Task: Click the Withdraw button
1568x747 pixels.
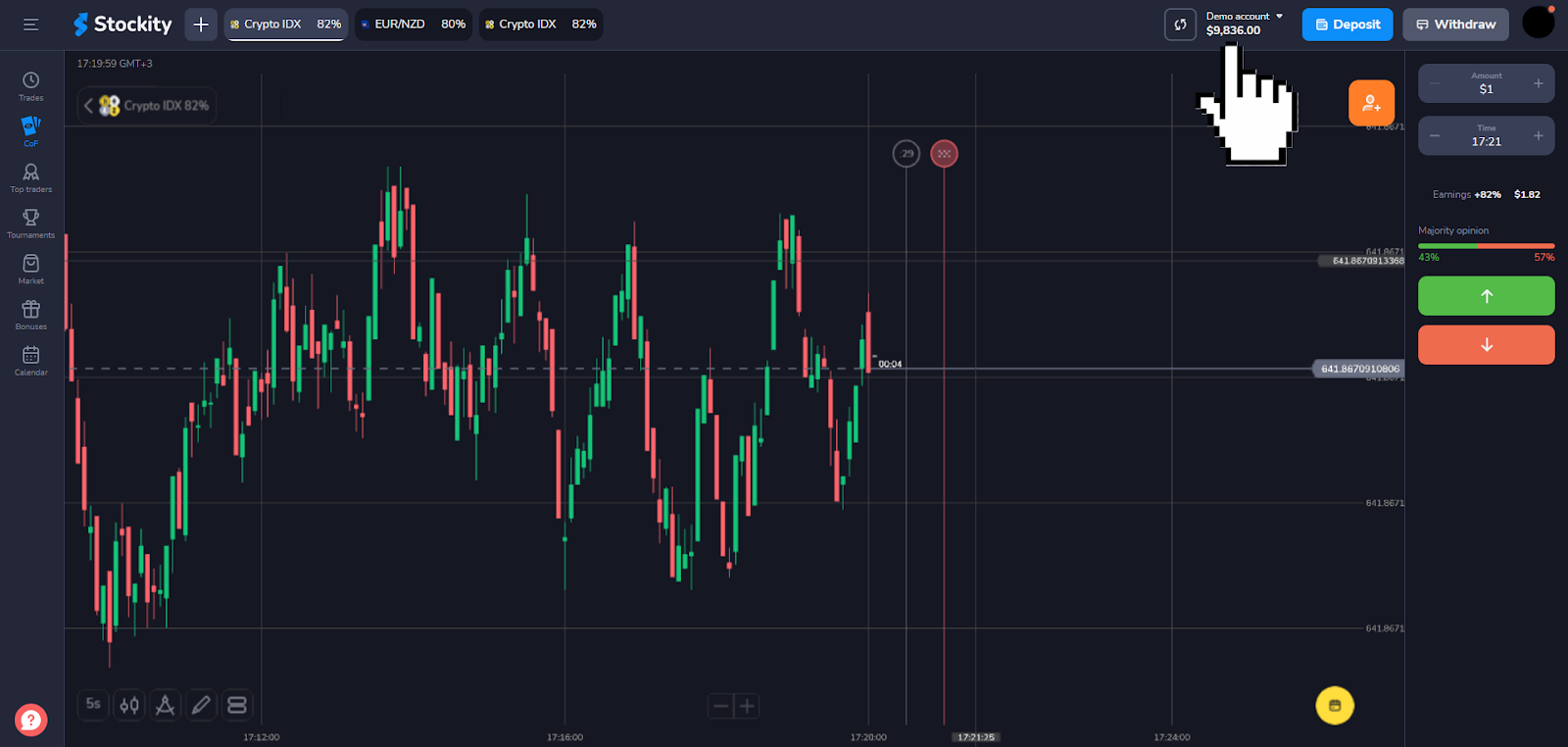Action: pyautogui.click(x=1455, y=25)
